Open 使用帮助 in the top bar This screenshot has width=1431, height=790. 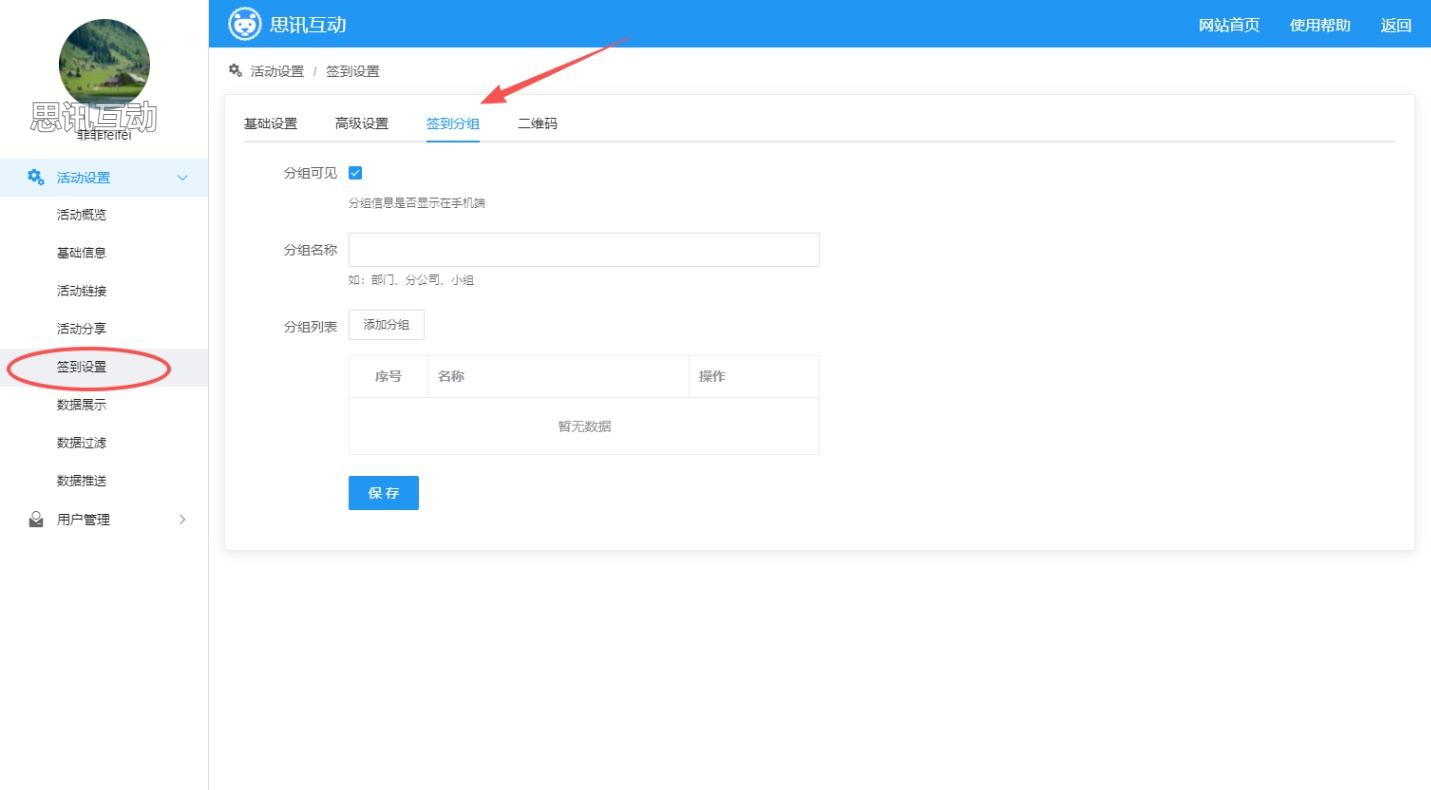[x=1320, y=25]
